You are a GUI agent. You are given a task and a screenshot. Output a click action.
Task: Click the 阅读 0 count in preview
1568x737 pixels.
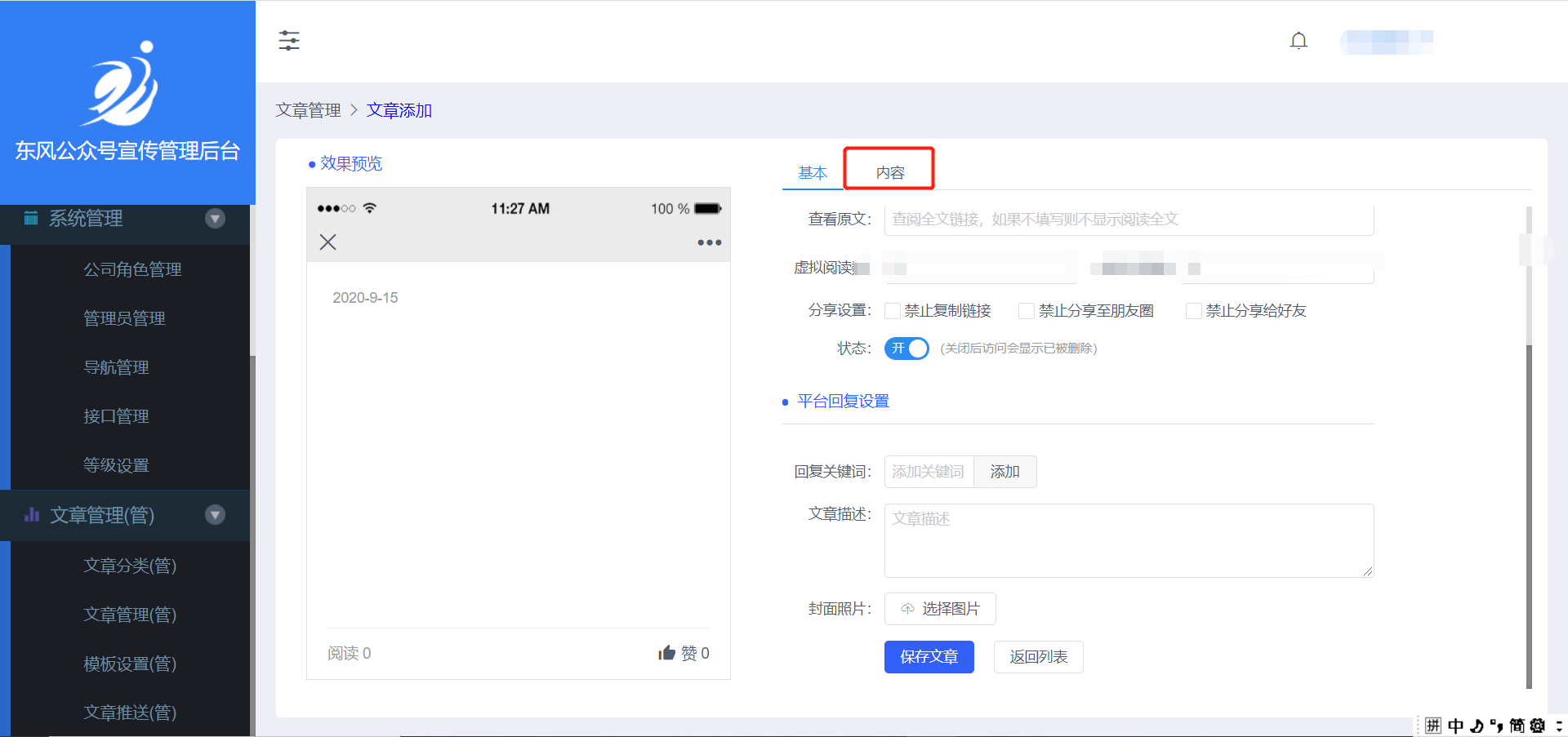[350, 653]
